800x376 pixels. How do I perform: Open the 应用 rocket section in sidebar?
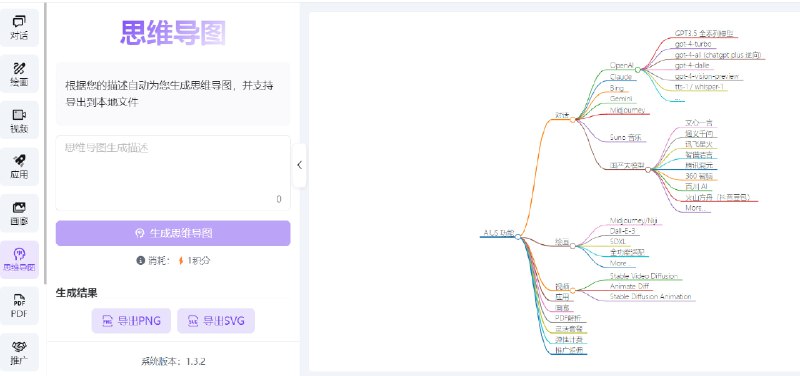[x=19, y=167]
